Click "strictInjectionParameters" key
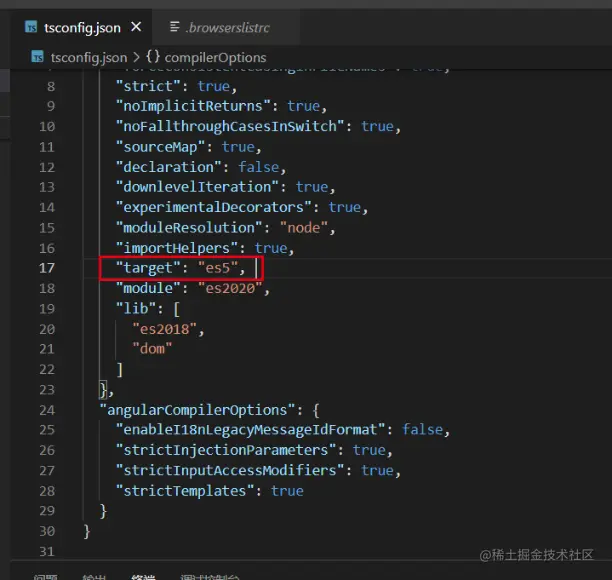612x580 pixels. pos(226,450)
